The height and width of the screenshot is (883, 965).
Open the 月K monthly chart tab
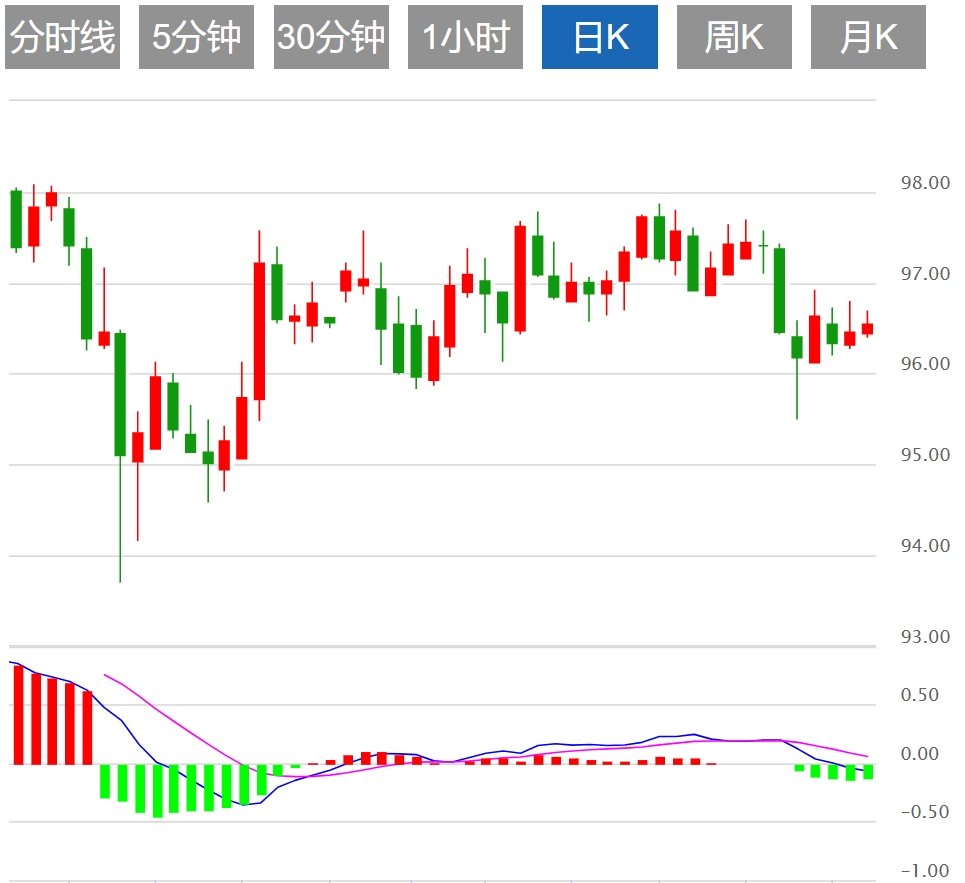(x=868, y=38)
